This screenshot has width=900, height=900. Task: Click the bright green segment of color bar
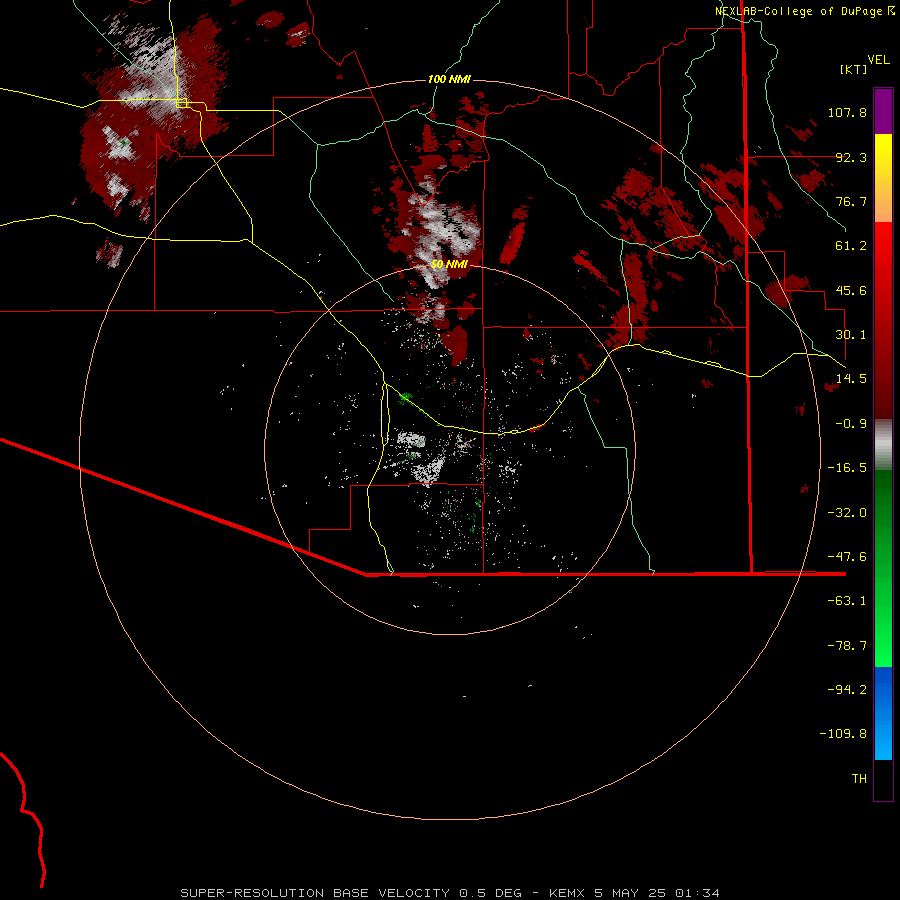[883, 568]
